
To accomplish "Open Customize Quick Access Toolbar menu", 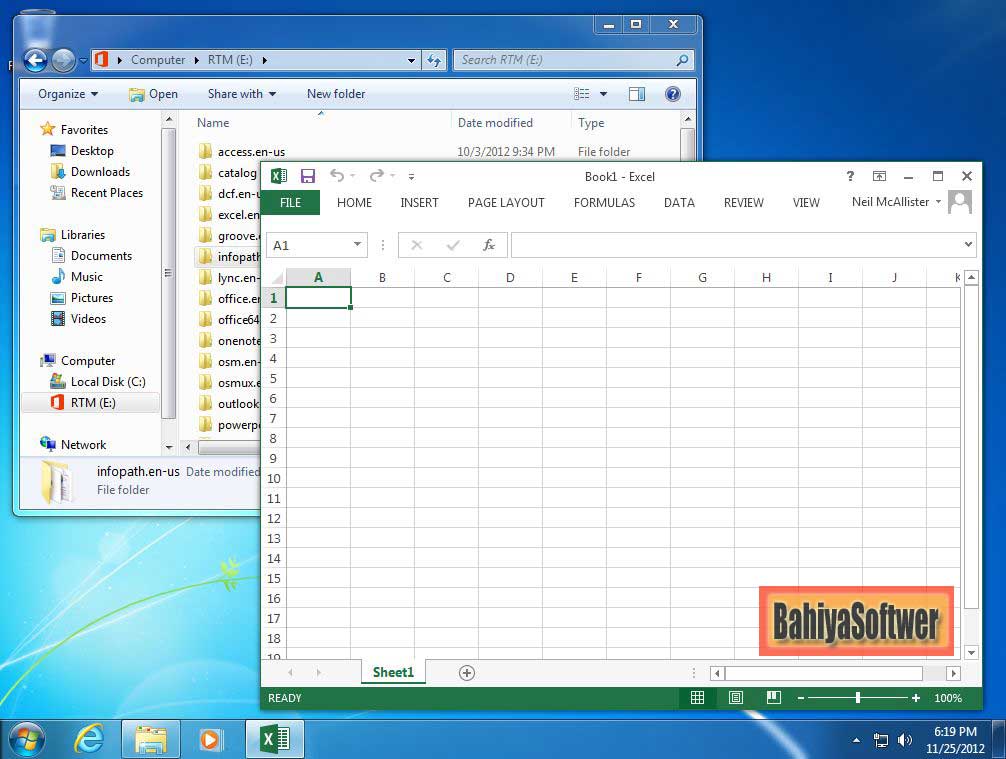I will click(411, 176).
